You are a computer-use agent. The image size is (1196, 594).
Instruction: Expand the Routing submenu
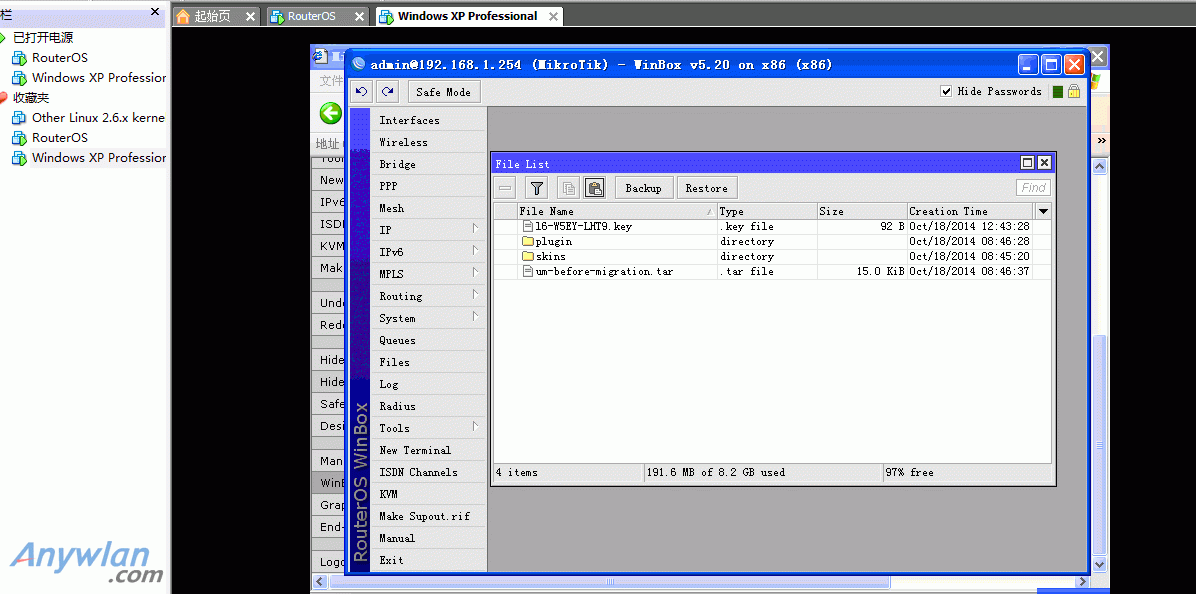[x=427, y=296]
